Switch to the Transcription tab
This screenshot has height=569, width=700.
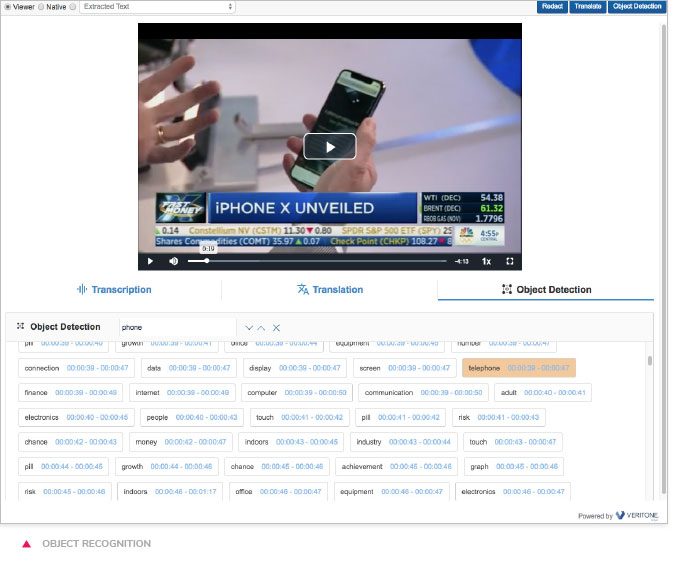[x=114, y=290]
